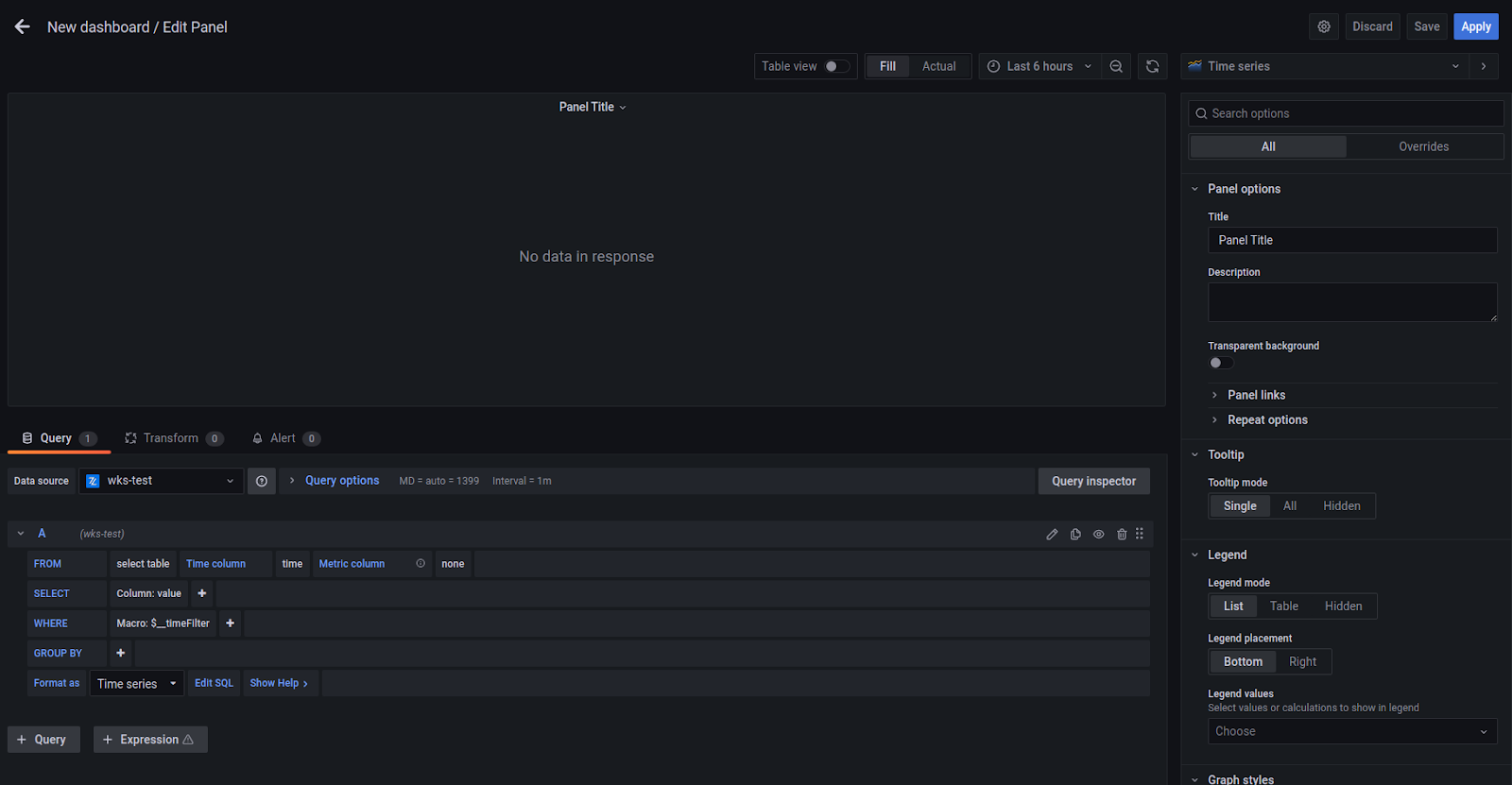The height and width of the screenshot is (785, 1512).
Task: Set Tooltip mode to Single
Action: (x=1240, y=506)
